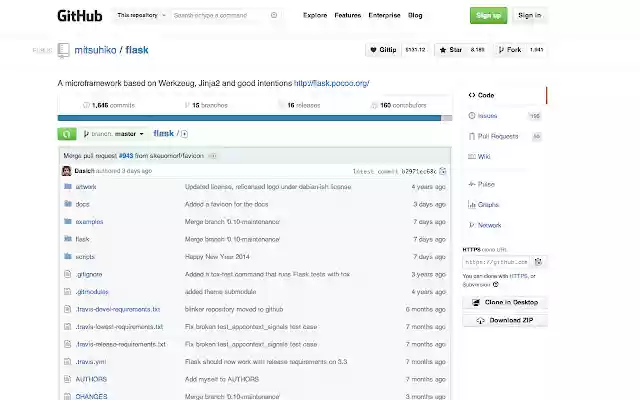Star the flask repository
This screenshot has width=640, height=400.
click(451, 50)
